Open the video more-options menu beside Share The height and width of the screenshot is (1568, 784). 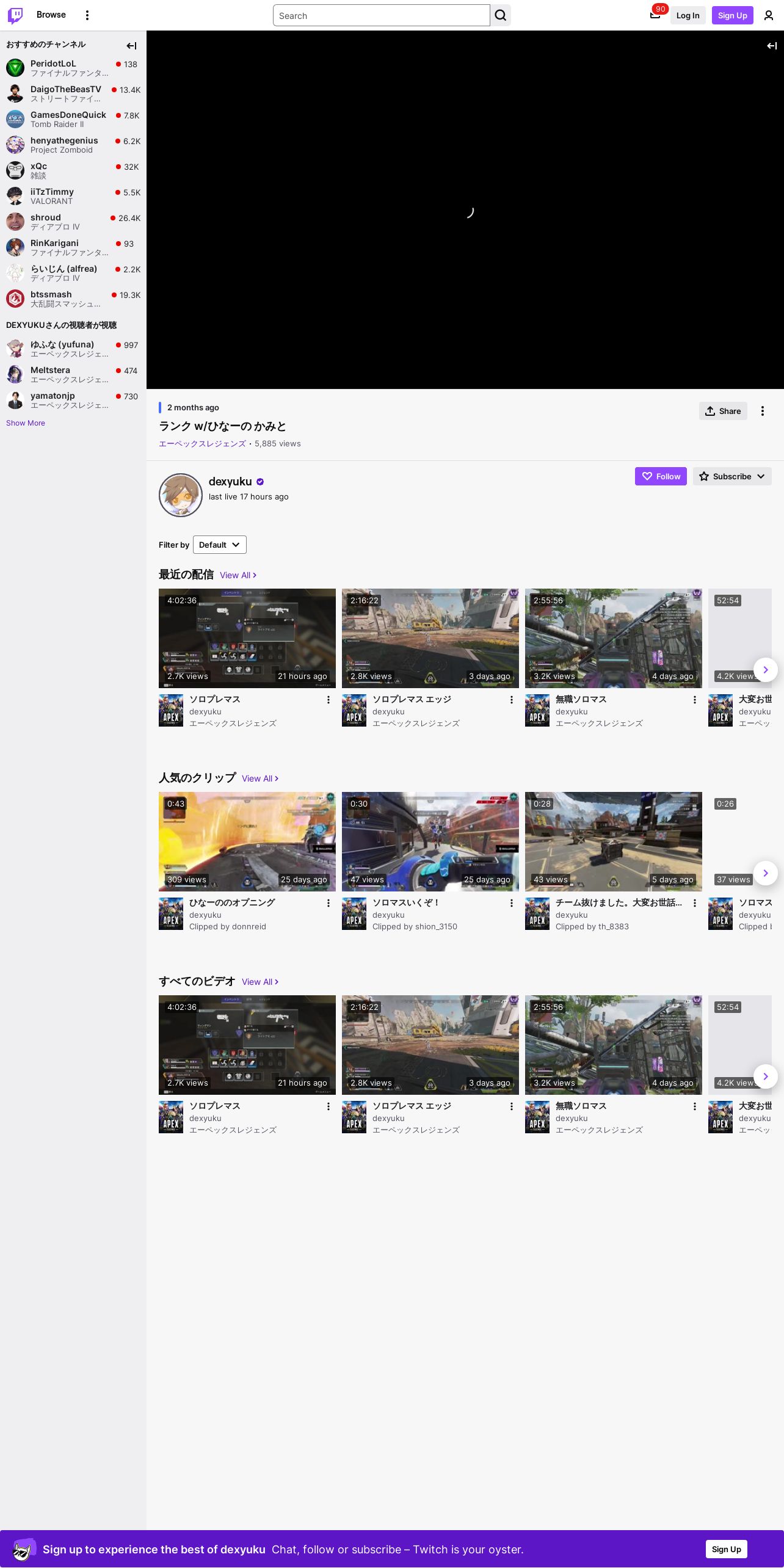[763, 411]
